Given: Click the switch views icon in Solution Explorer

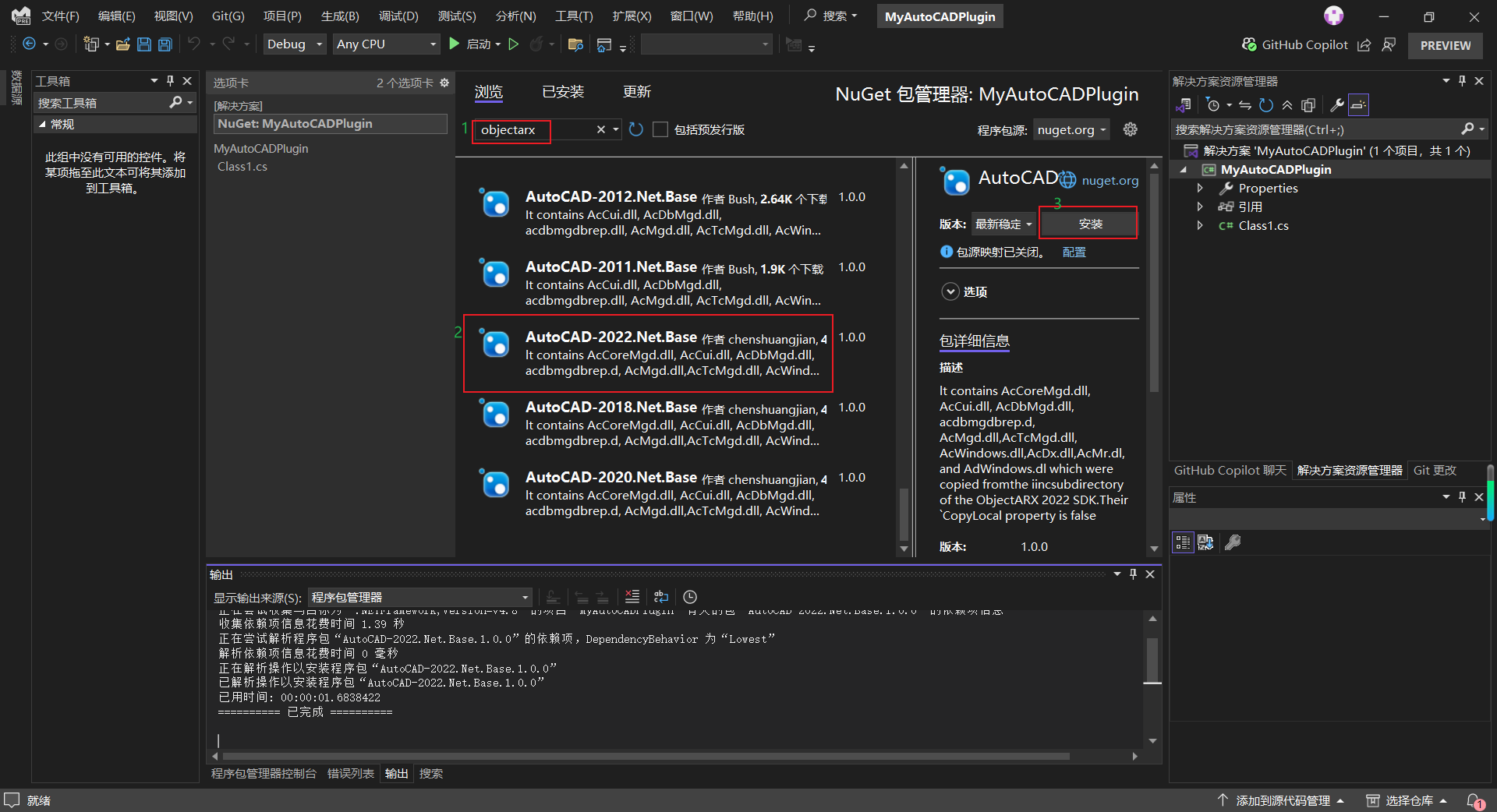Looking at the screenshot, I should (x=1184, y=105).
